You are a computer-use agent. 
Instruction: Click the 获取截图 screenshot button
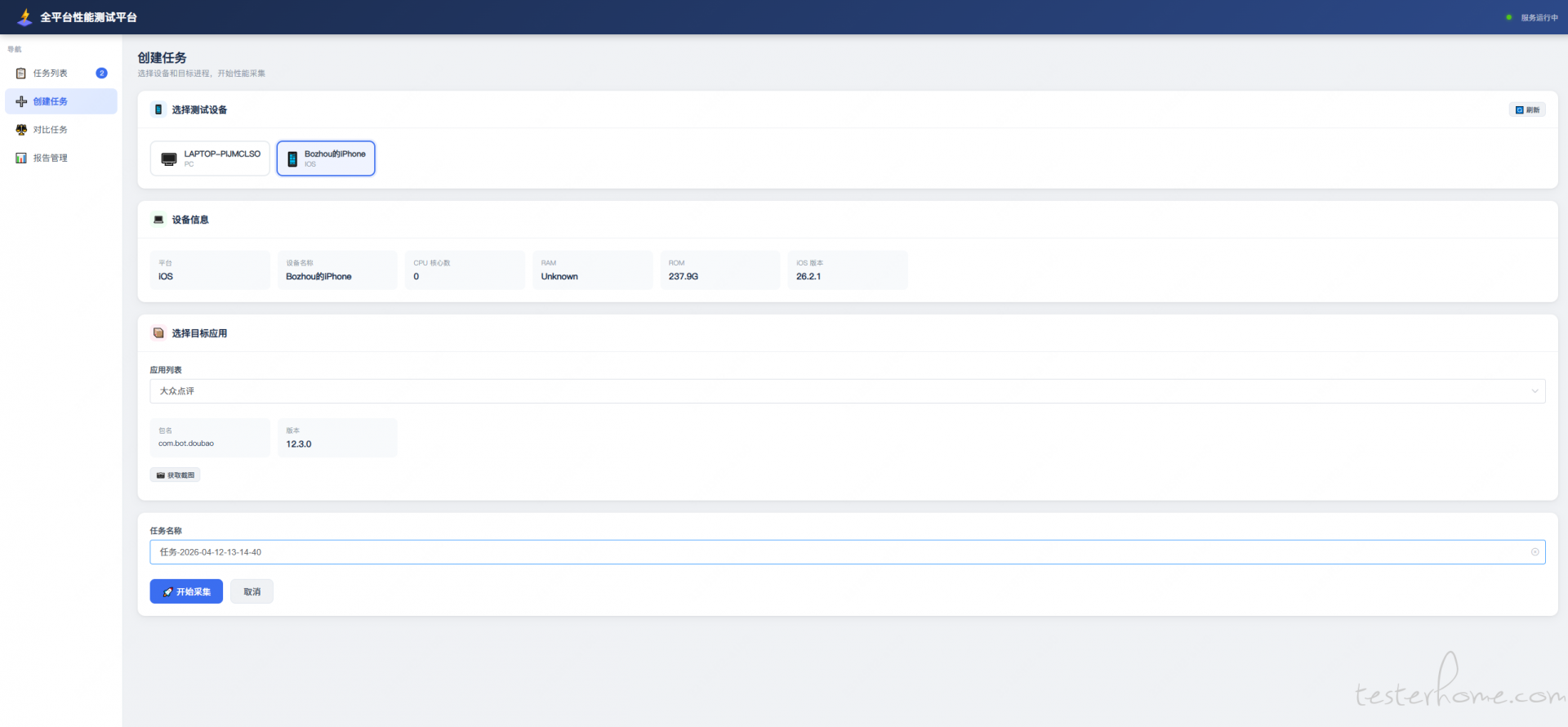click(176, 475)
